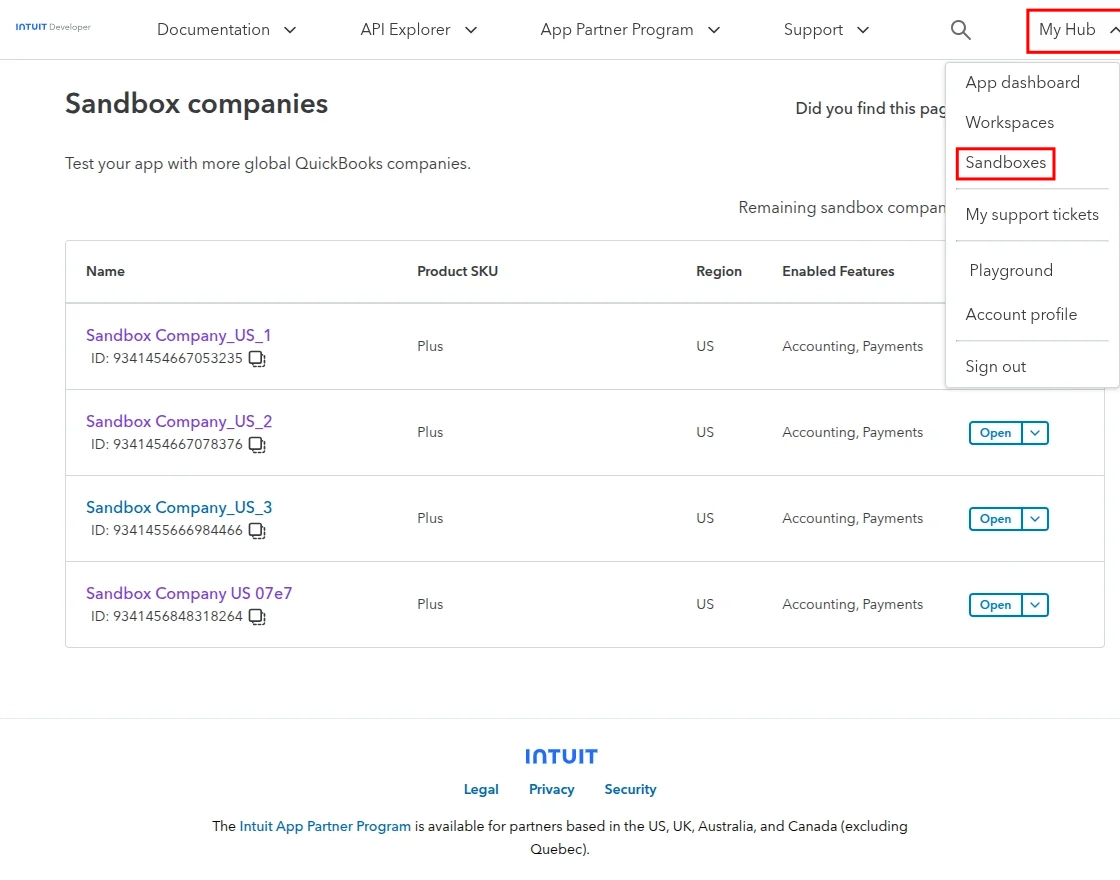Expand the Documentation menu
The width and height of the screenshot is (1120, 880).
226,30
